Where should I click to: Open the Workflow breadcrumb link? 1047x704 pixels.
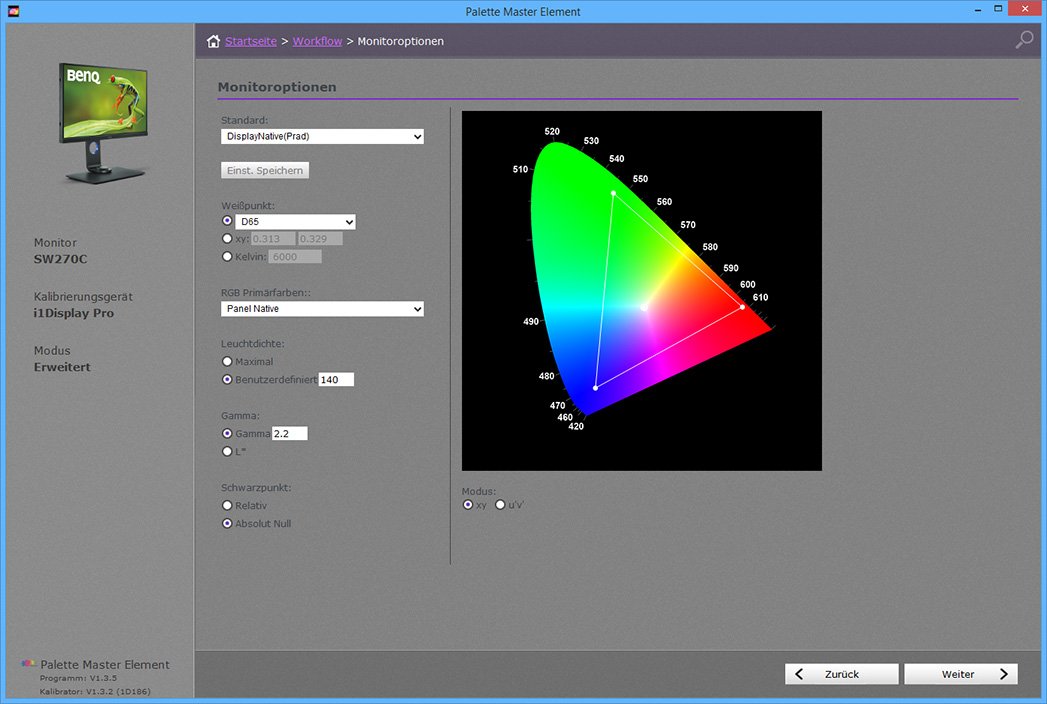point(317,41)
